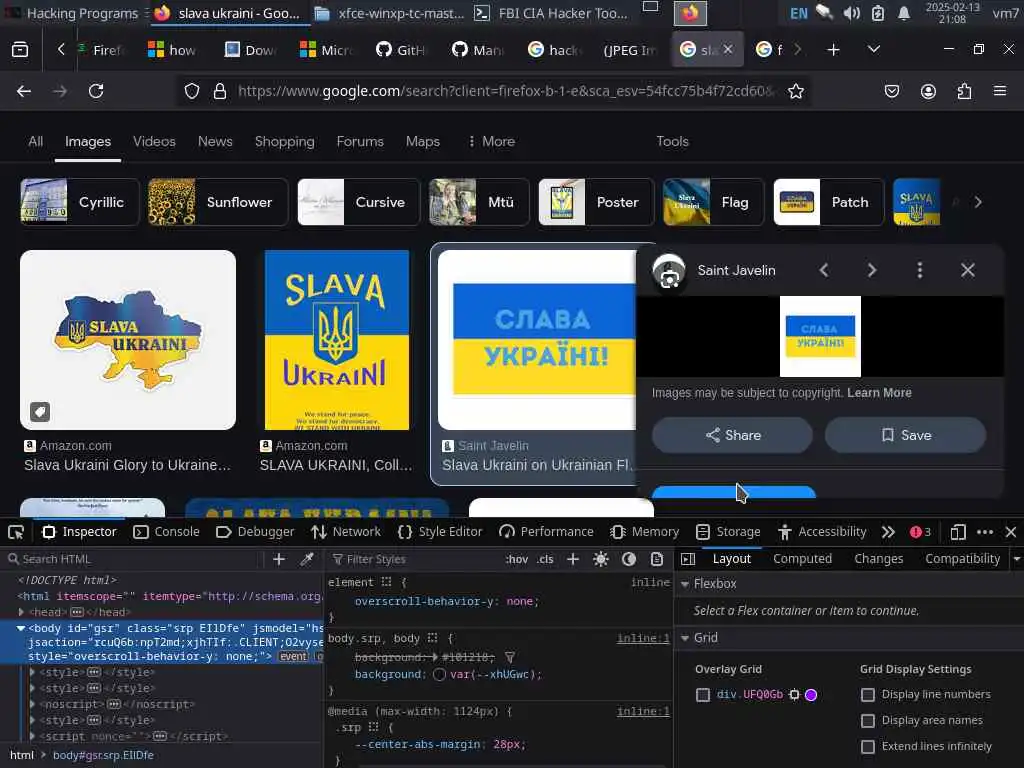Show the next image in preview panel

point(872,270)
